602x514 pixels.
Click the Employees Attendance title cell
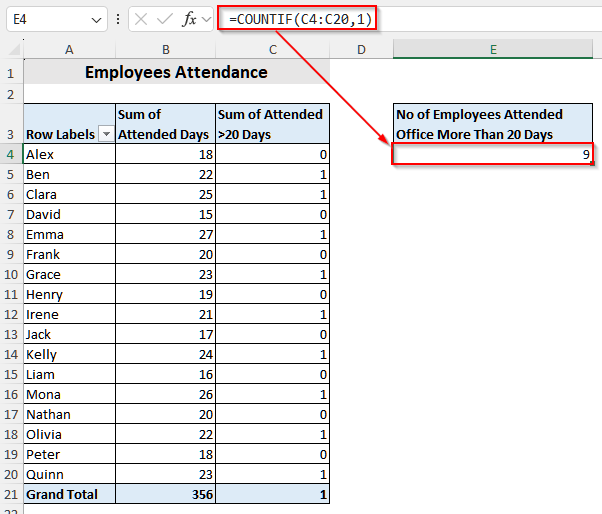(x=176, y=72)
